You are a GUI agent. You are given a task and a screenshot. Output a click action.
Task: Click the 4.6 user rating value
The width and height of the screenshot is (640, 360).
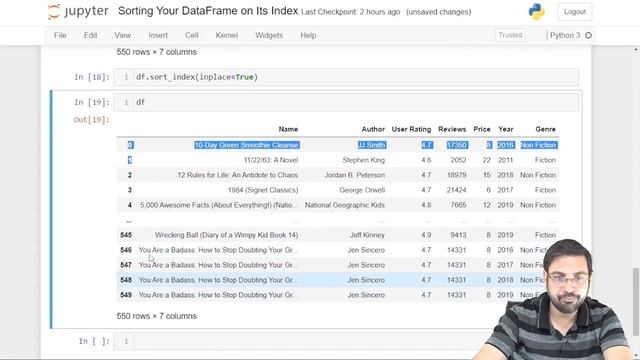[x=426, y=160]
